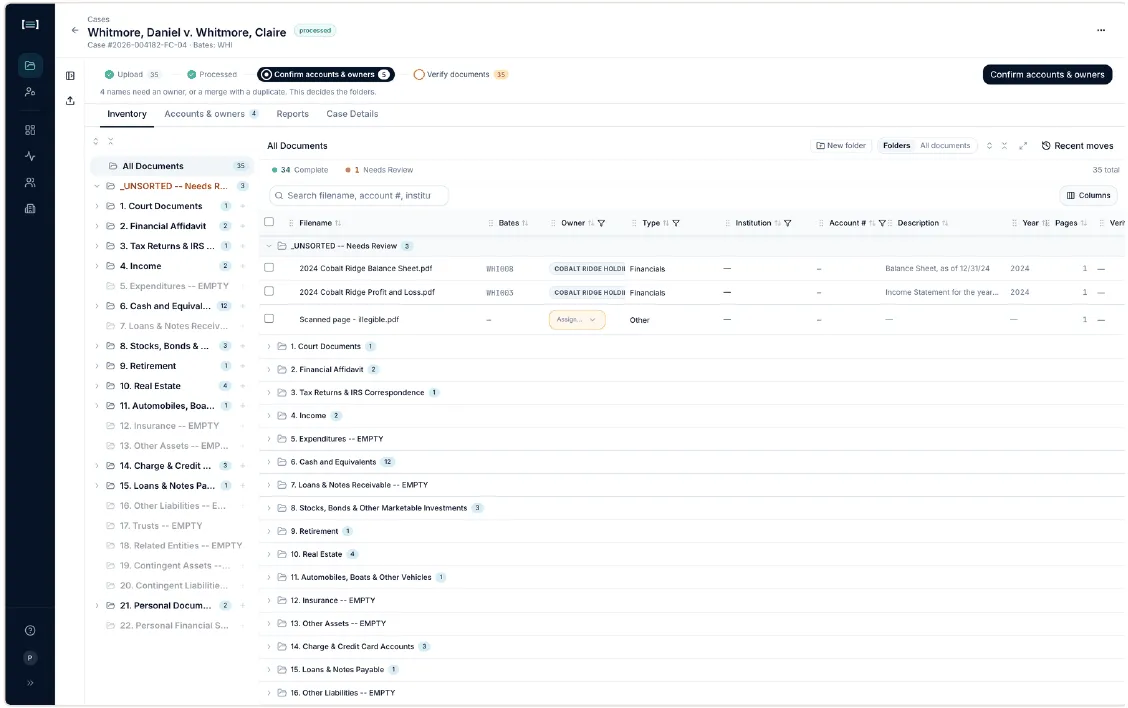Open the dashboard grid icon in sidebar

pyautogui.click(x=29, y=130)
